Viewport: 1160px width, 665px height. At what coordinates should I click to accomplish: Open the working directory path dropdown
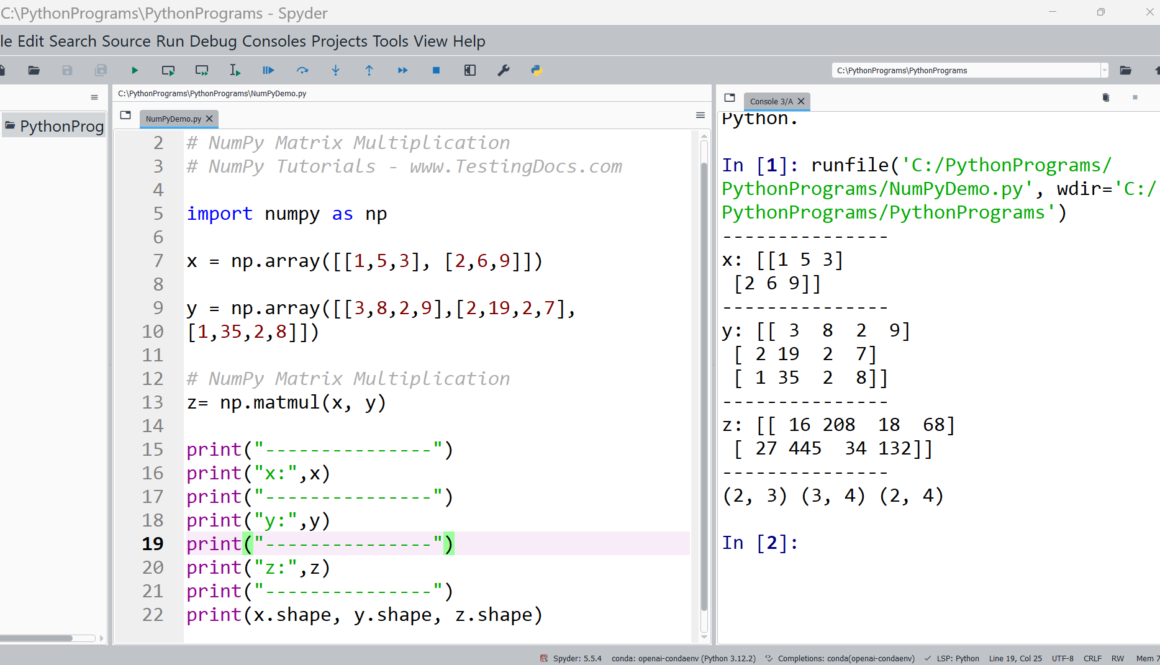click(x=1104, y=71)
